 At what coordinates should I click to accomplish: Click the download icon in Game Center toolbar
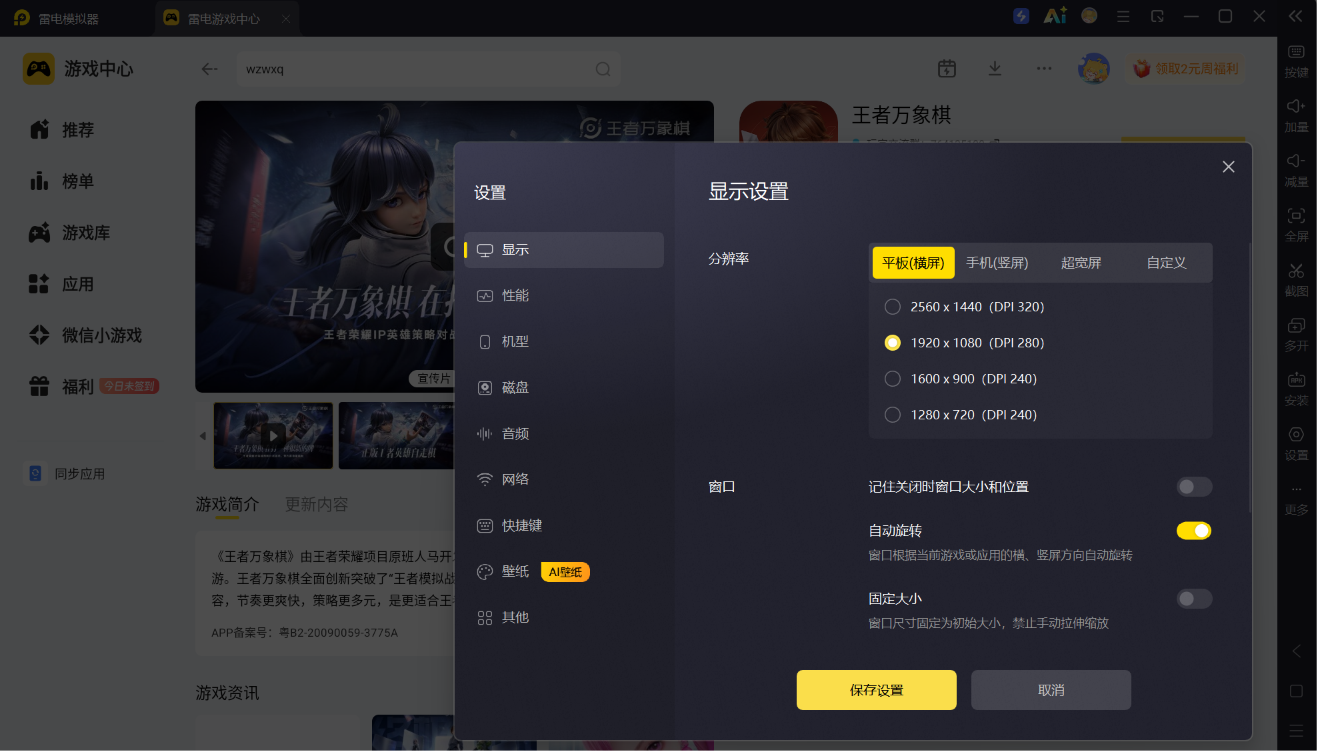coord(995,68)
